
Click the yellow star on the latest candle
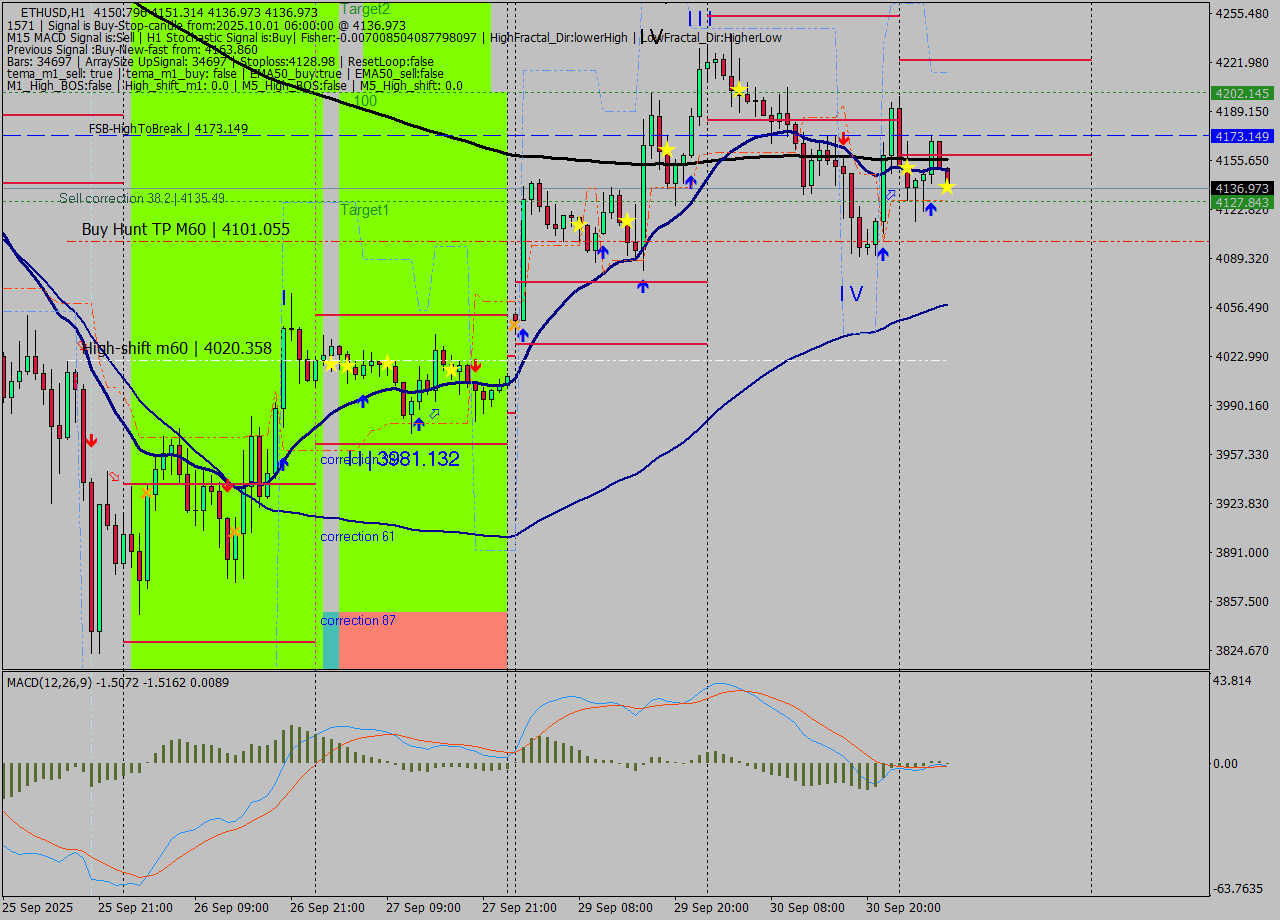(x=946, y=186)
